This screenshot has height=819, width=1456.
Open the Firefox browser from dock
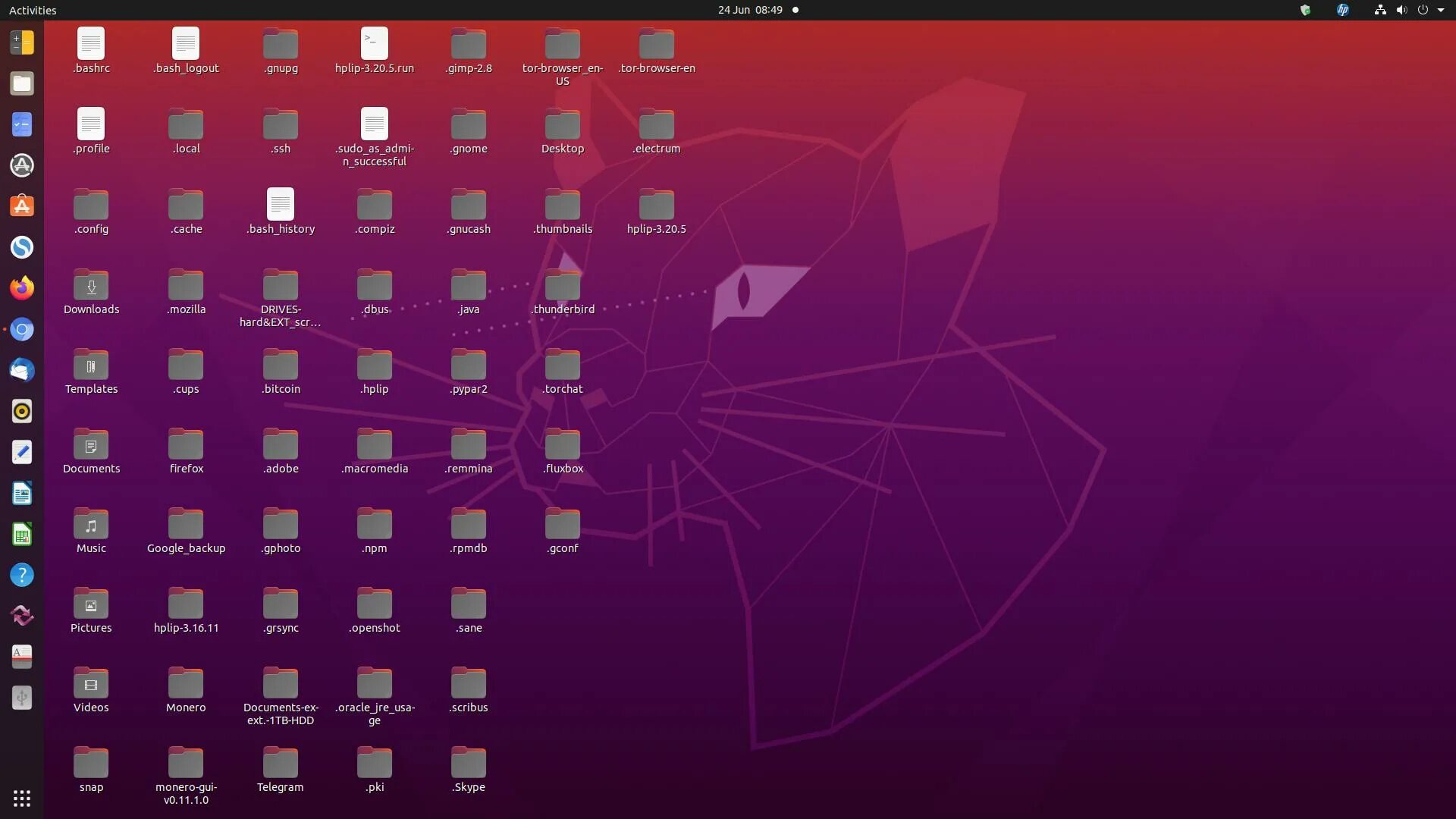point(22,288)
